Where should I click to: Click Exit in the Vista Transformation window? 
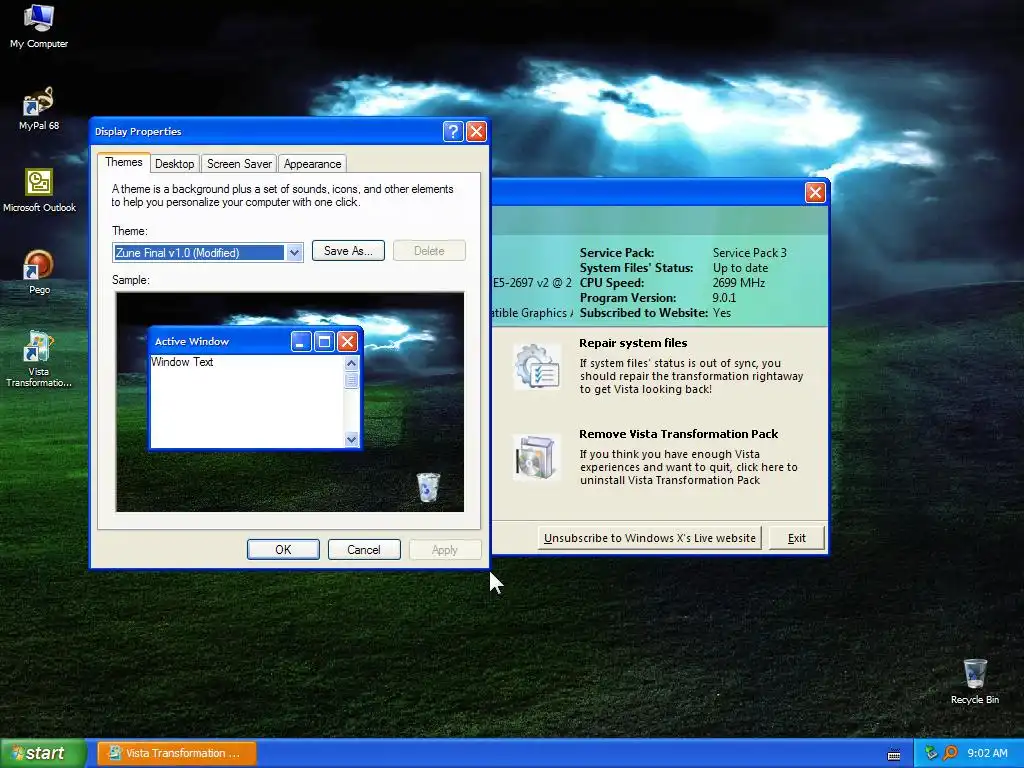pos(797,538)
